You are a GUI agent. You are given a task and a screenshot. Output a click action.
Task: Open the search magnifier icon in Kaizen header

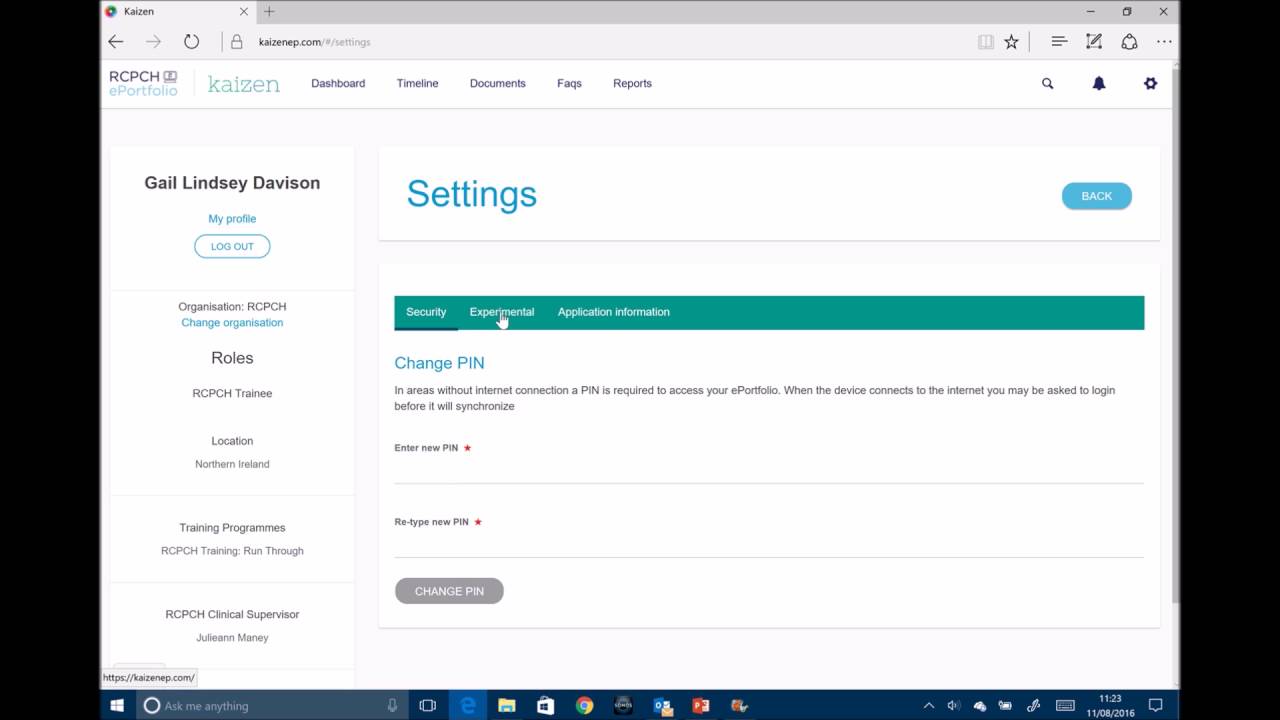(x=1047, y=84)
